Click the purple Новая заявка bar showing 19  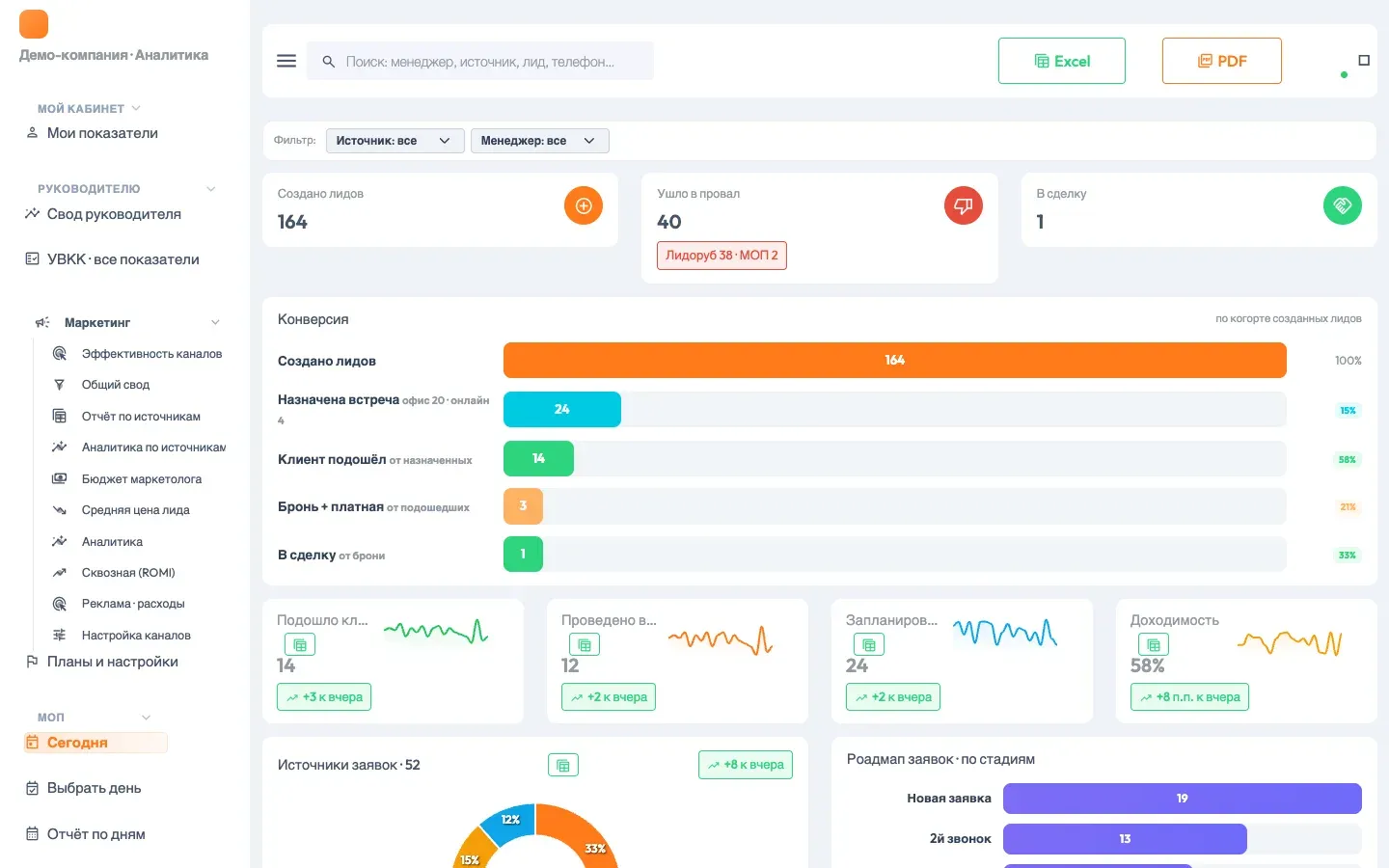(x=1183, y=799)
